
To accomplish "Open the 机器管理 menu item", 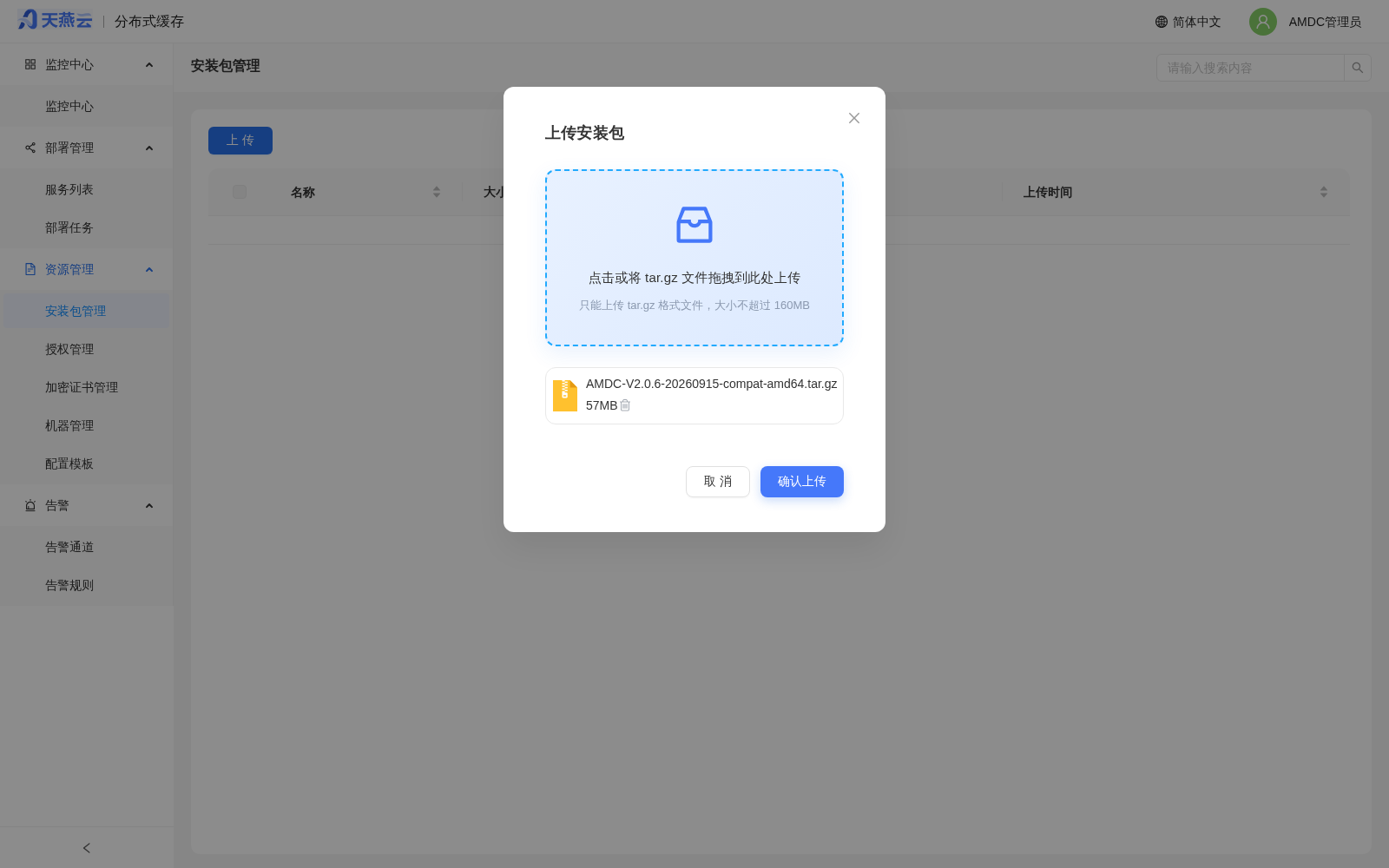I will (x=87, y=425).
